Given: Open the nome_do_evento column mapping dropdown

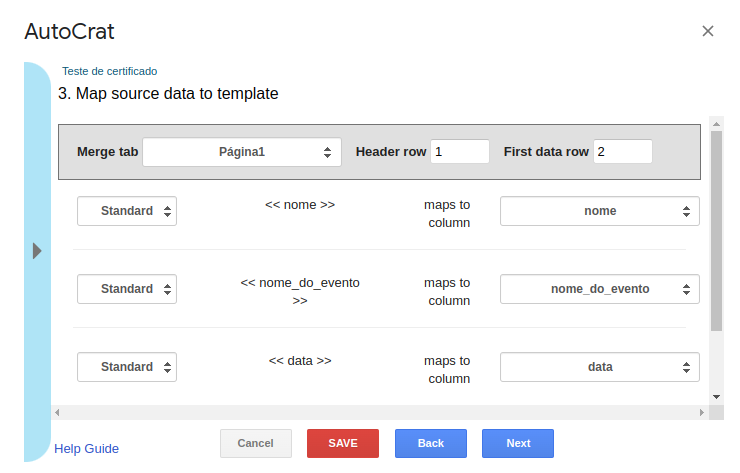Looking at the screenshot, I should (599, 289).
